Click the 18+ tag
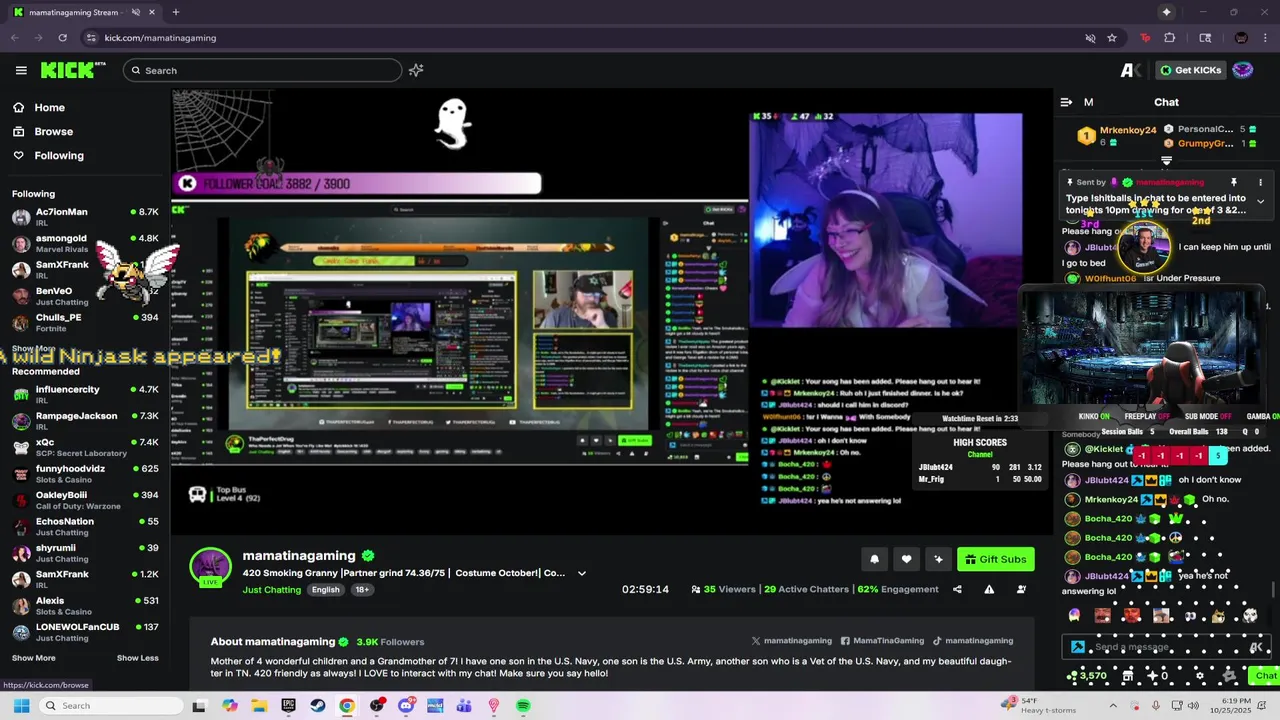The image size is (1280, 720). coord(362,590)
